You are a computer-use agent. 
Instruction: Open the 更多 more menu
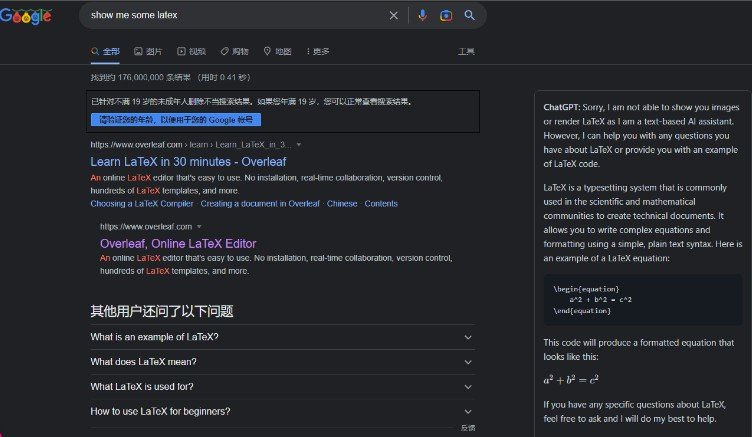(318, 51)
